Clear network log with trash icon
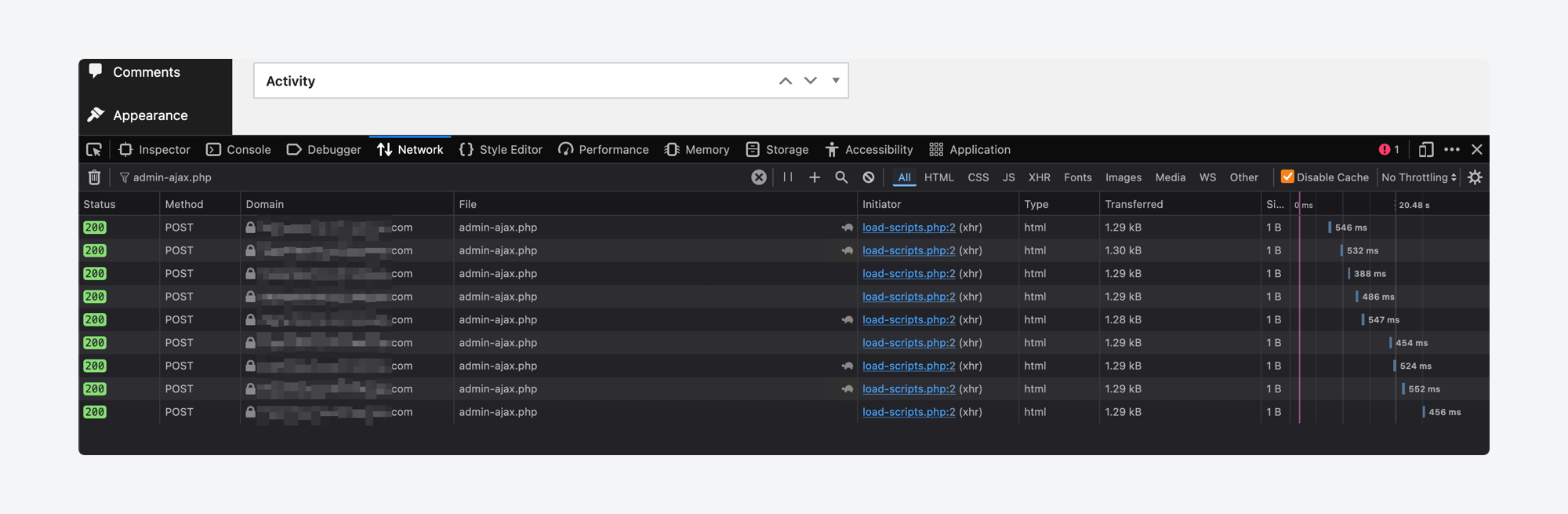The image size is (1568, 514). 94,177
